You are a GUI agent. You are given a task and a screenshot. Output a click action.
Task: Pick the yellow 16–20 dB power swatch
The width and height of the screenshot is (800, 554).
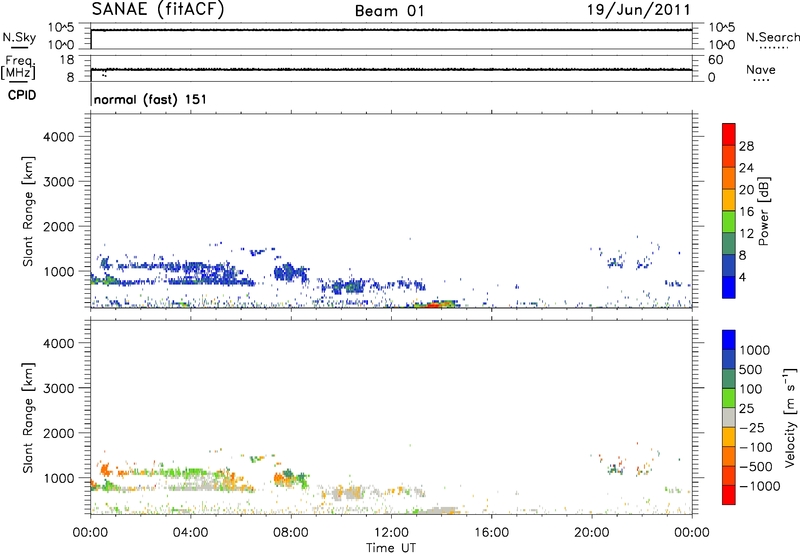coord(729,199)
